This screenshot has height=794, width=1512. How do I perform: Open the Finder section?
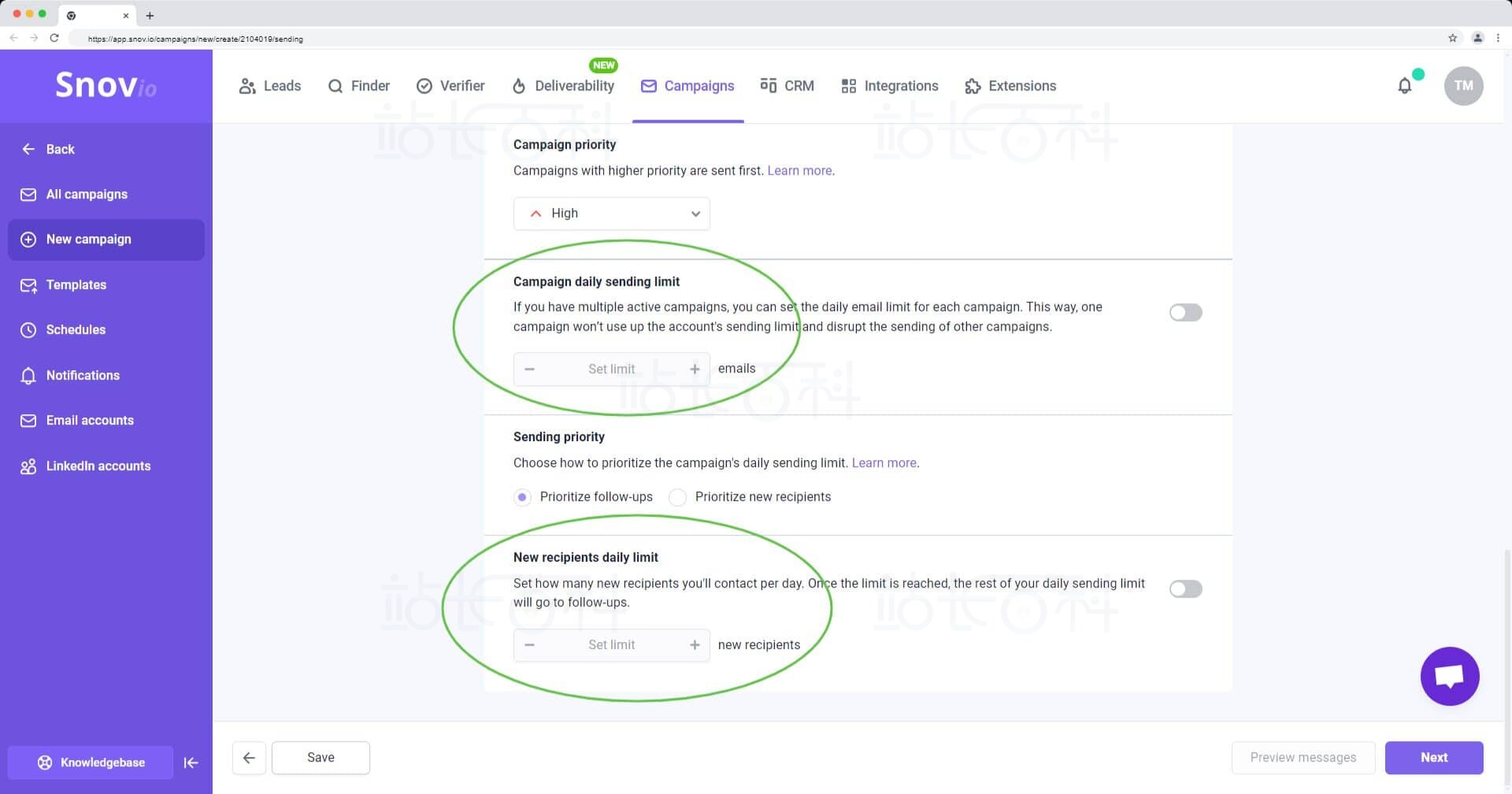[359, 86]
